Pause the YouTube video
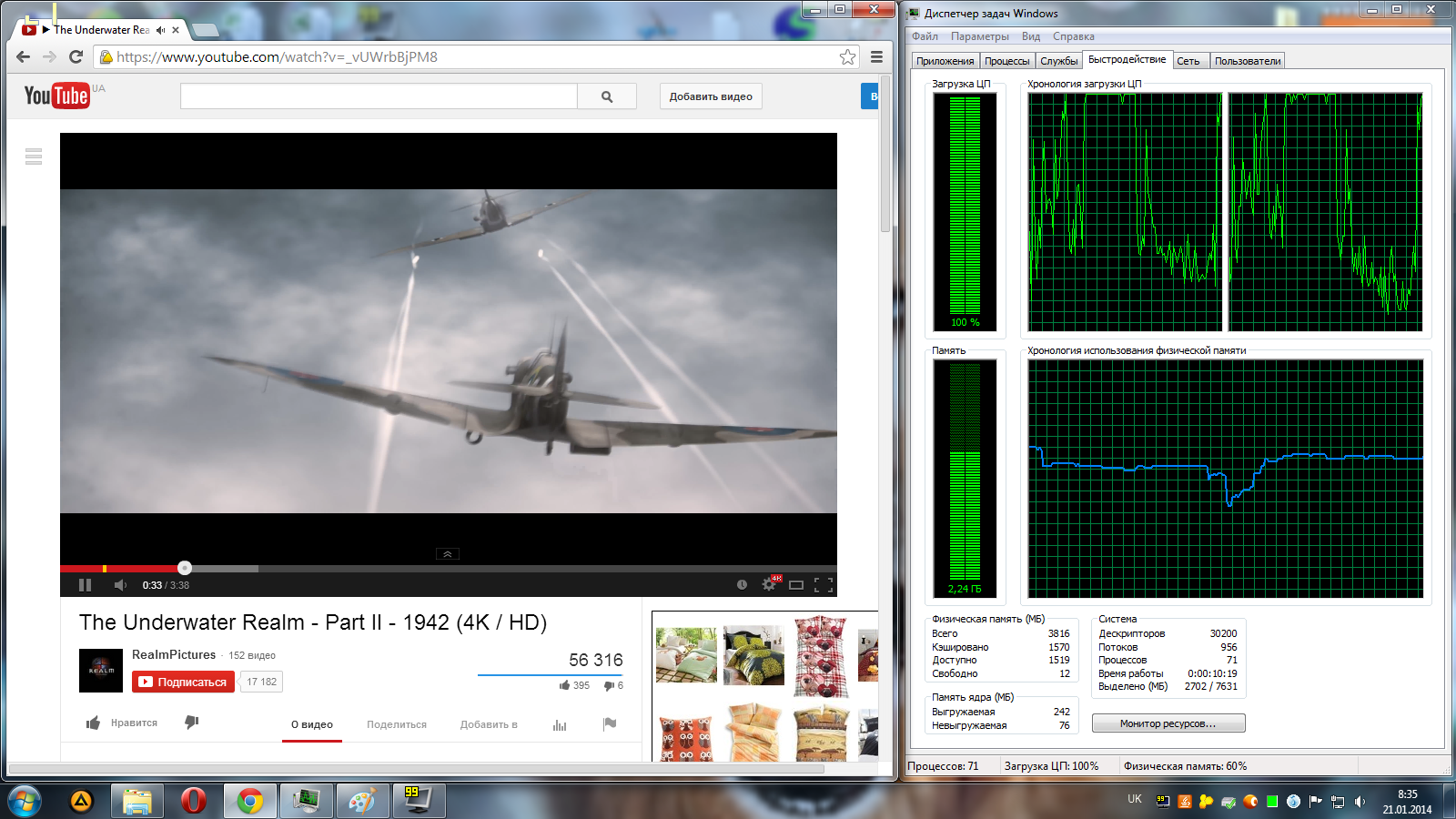Screen dimensions: 1456x819 (85, 585)
